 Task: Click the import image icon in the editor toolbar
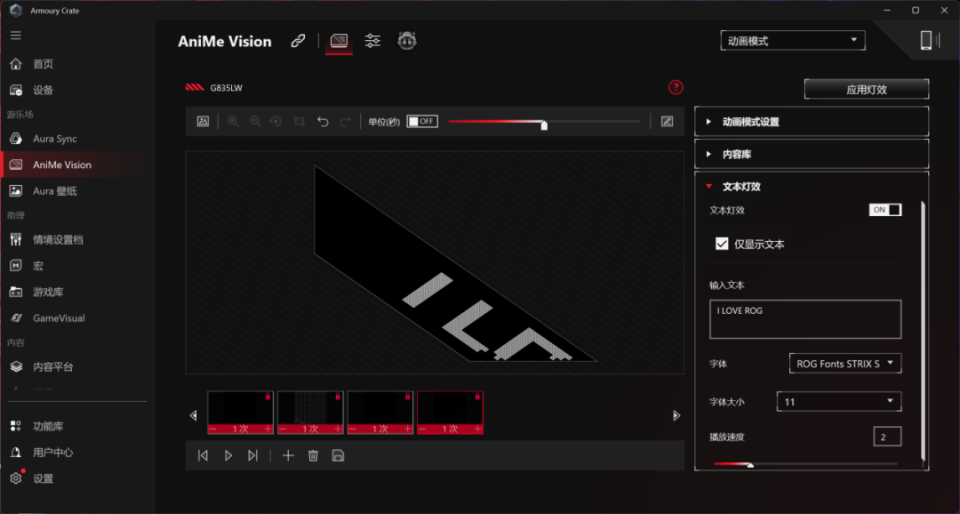click(203, 121)
